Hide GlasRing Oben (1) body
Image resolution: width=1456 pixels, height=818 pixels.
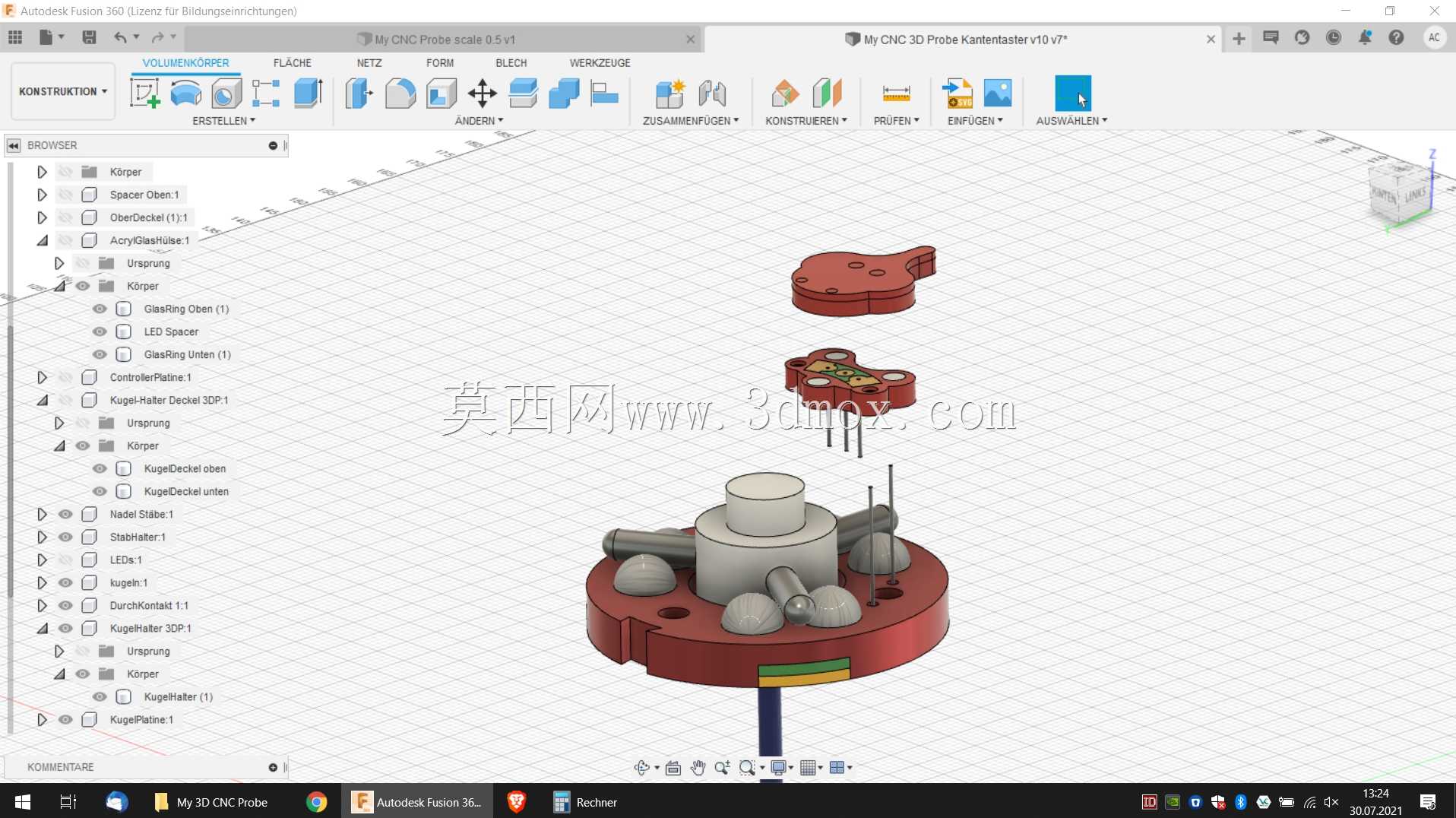(100, 309)
